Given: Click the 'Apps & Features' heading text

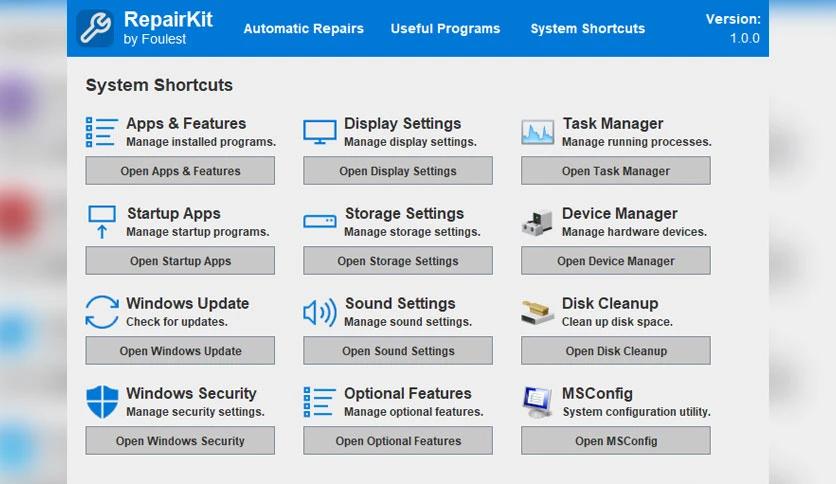Looking at the screenshot, I should click(186, 124).
